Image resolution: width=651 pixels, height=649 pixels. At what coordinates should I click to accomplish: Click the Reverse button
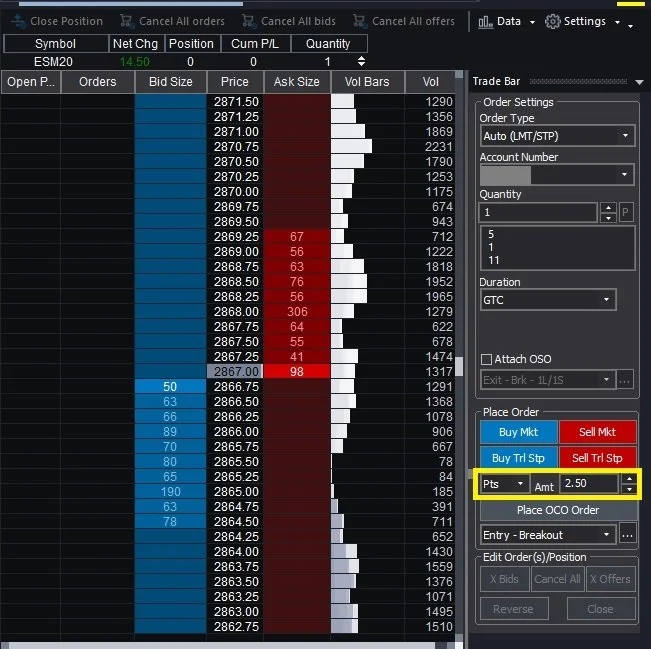click(514, 609)
